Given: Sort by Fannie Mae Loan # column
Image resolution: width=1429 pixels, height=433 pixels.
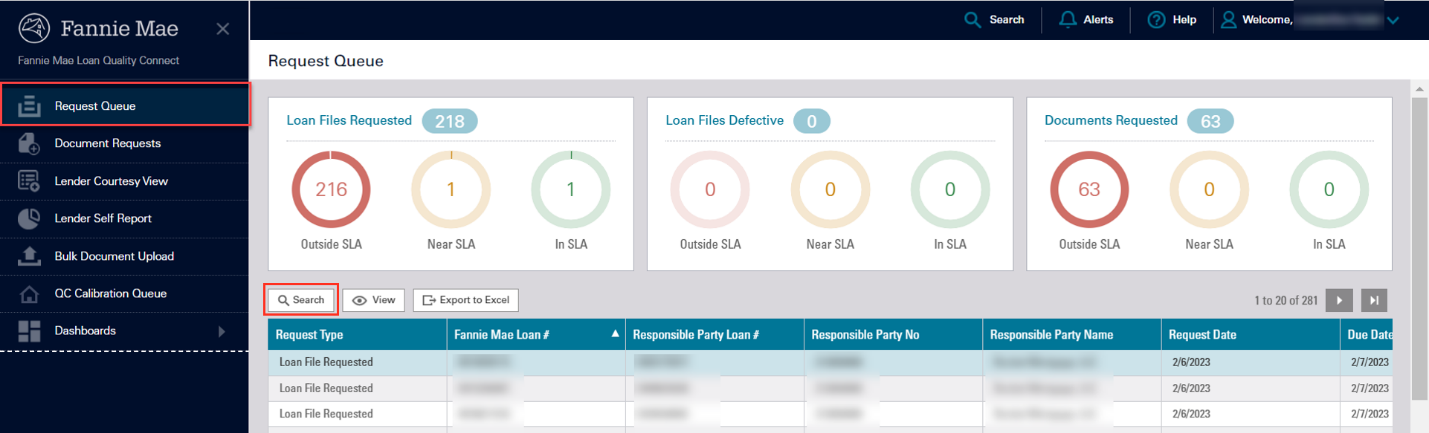Looking at the screenshot, I should point(536,335).
